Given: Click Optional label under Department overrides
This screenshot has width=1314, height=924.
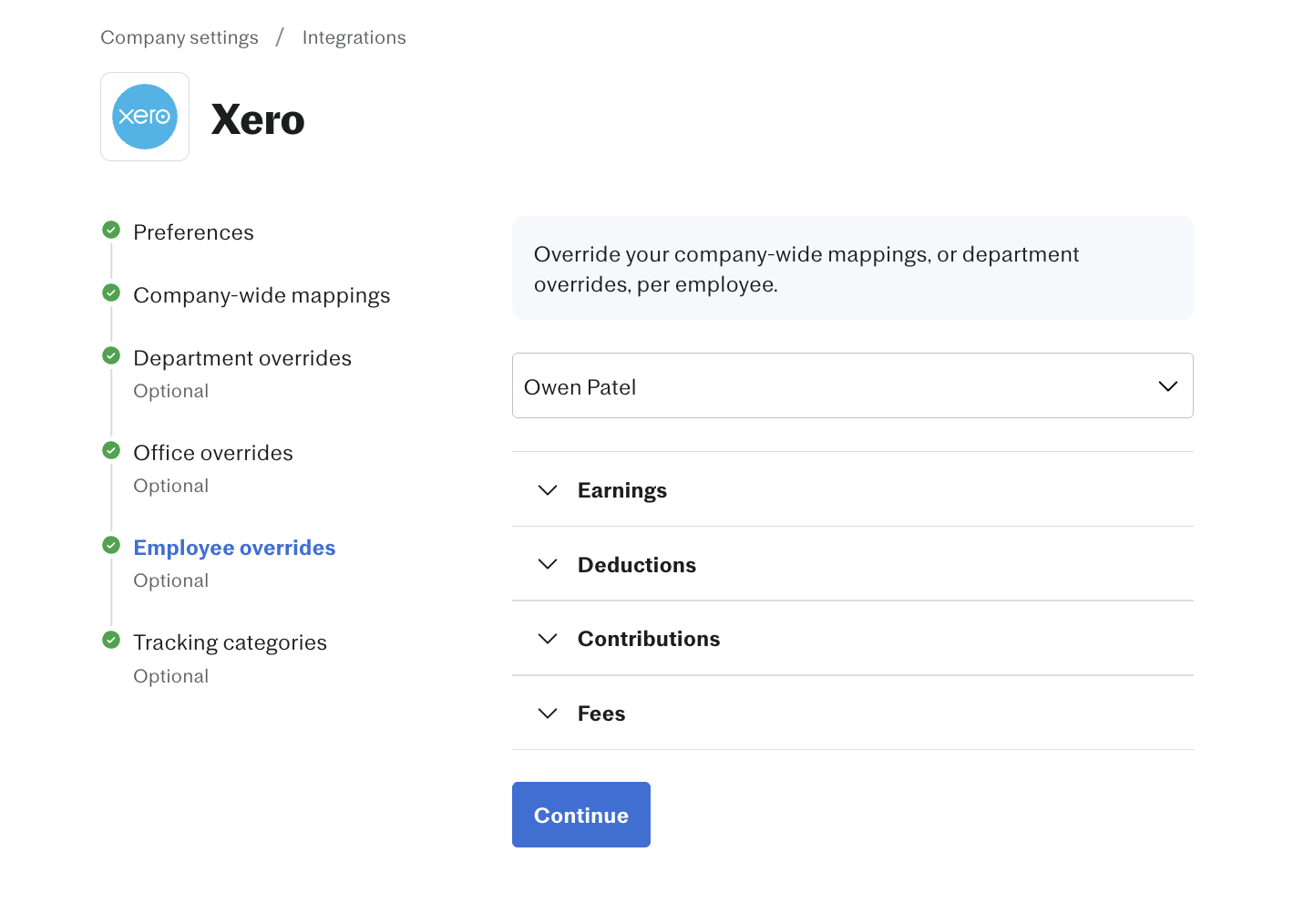Looking at the screenshot, I should coord(171,391).
